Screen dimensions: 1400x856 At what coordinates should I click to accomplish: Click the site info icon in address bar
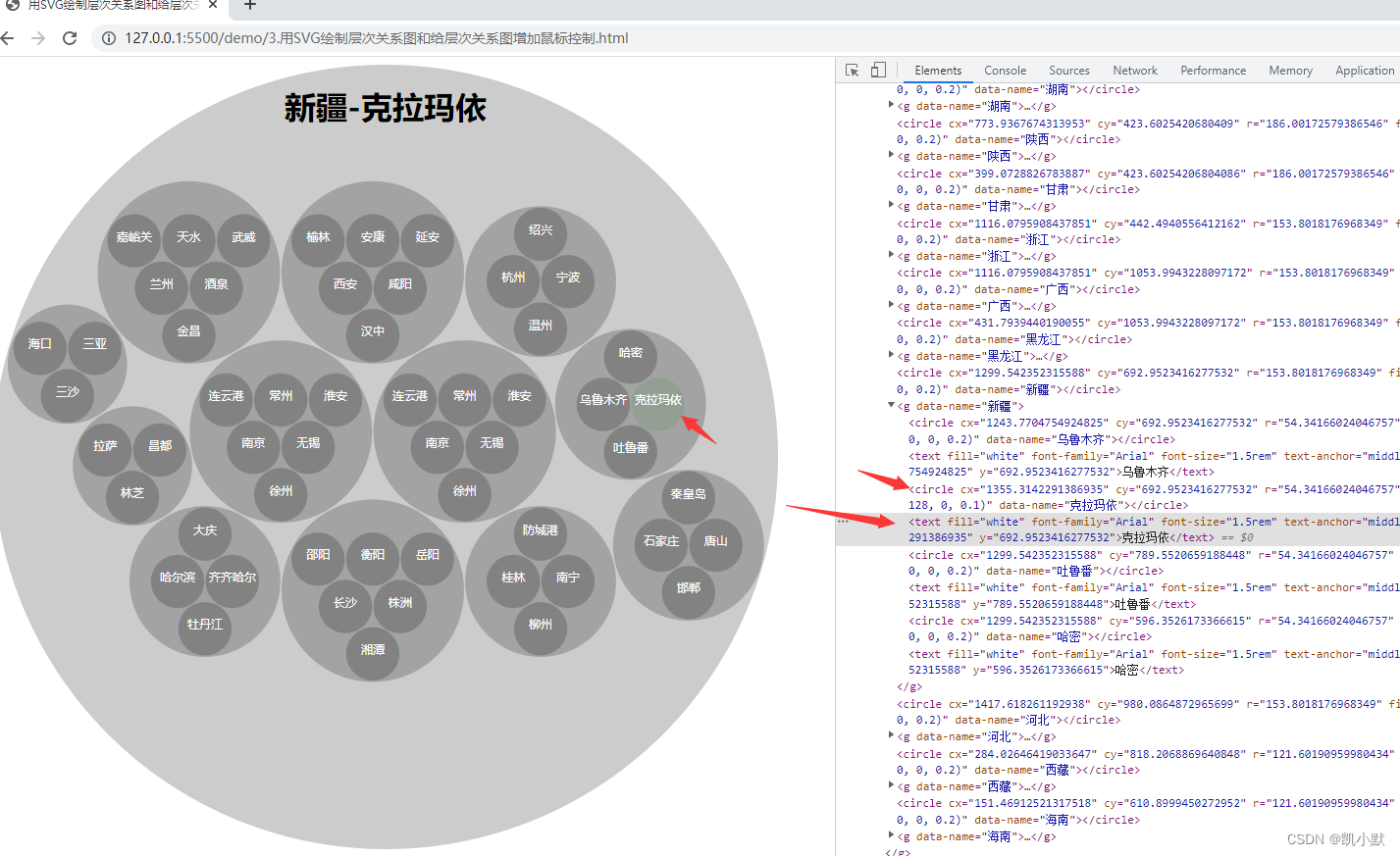109,38
